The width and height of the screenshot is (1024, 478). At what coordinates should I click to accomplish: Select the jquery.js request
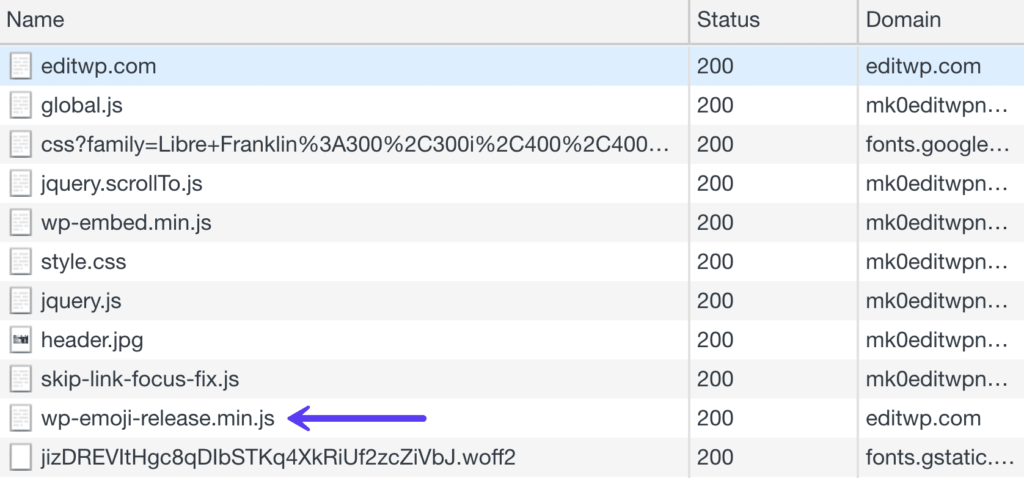(81, 301)
